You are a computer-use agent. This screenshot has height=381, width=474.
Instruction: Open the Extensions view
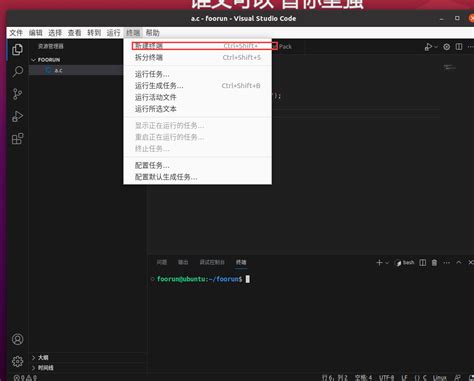pos(17,139)
